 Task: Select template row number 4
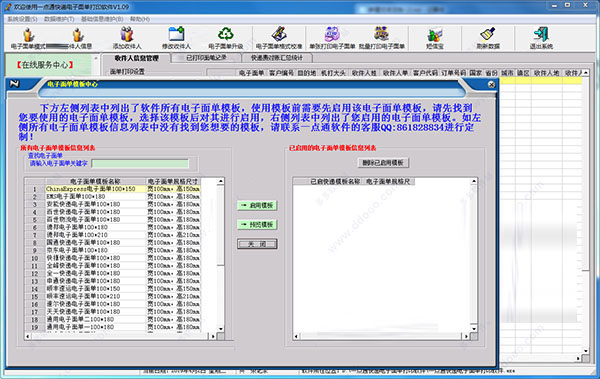[x=112, y=212]
